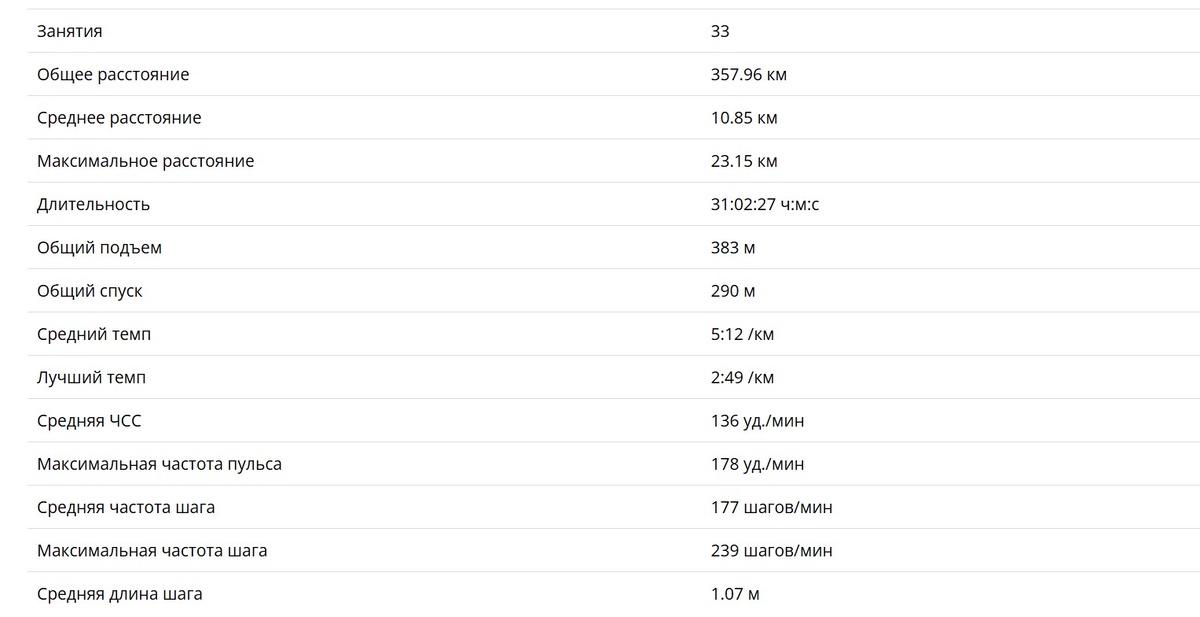Image resolution: width=1200 pixels, height=617 pixels.
Task: Click the 239 шагов/мин max cadence value
Action: pos(771,550)
